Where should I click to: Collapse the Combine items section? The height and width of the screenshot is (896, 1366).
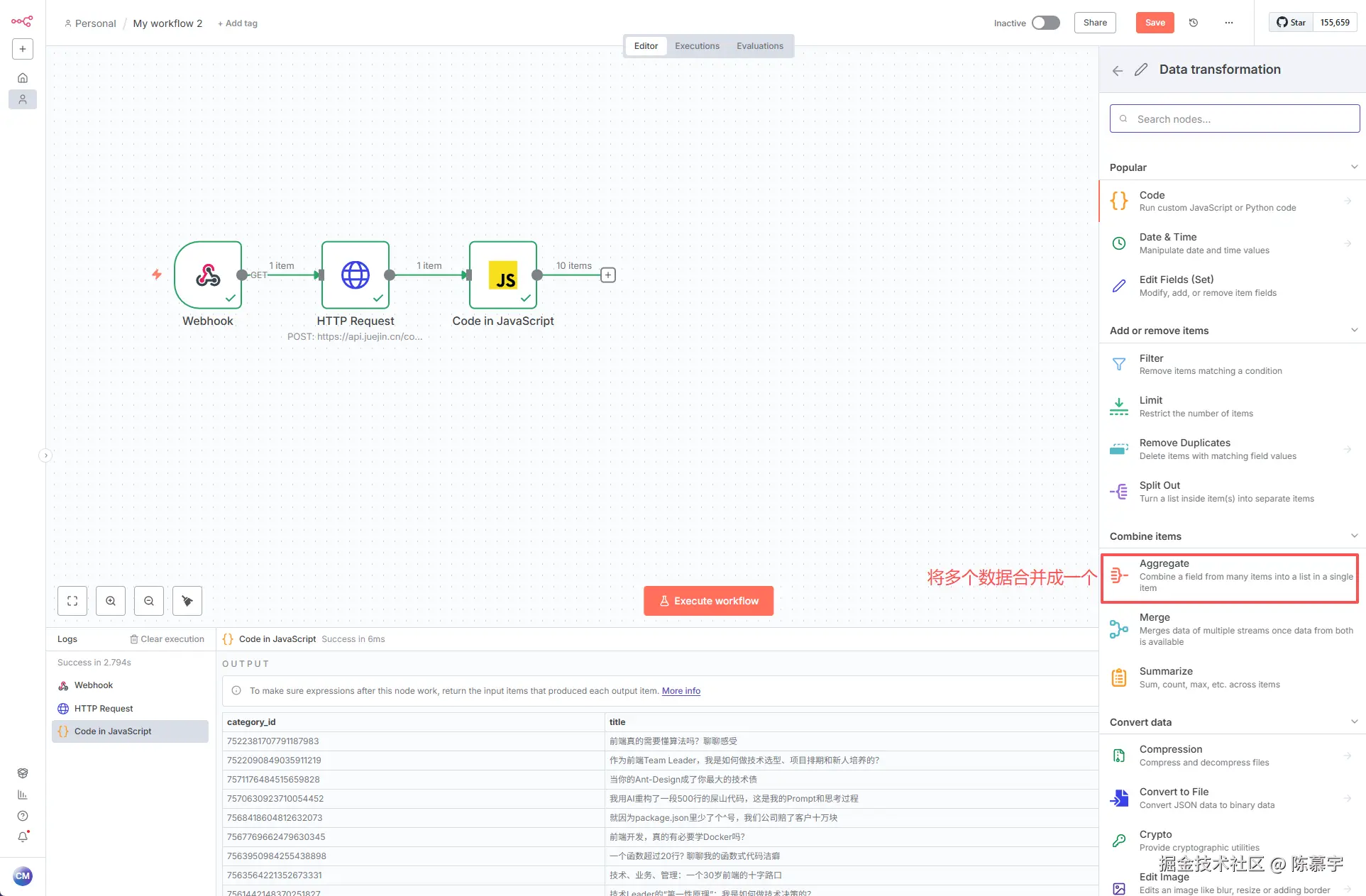pyautogui.click(x=1354, y=536)
